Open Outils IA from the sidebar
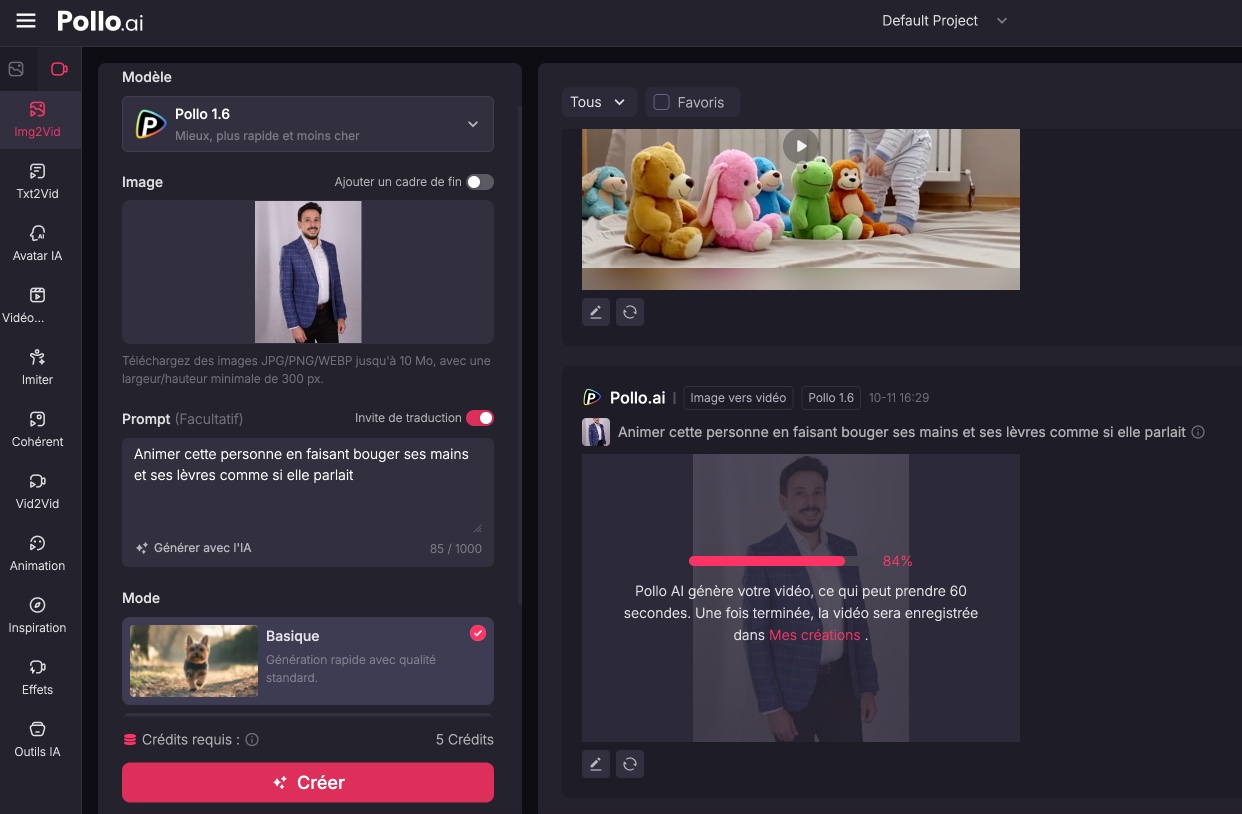The image size is (1242, 814). (37, 739)
